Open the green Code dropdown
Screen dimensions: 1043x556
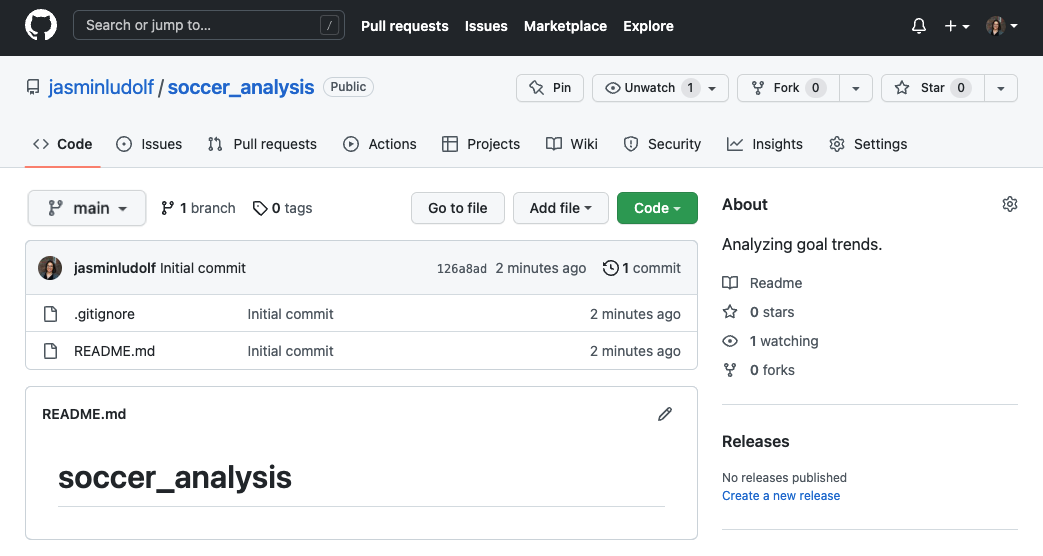tap(657, 208)
